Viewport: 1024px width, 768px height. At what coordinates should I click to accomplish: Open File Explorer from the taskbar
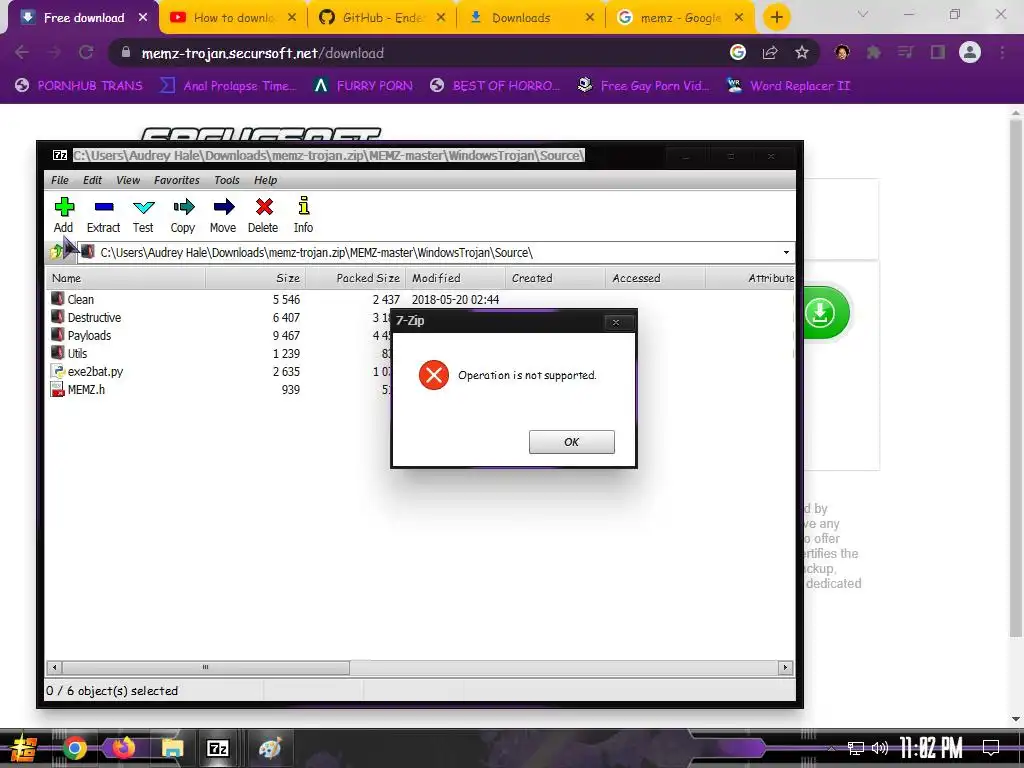[172, 748]
